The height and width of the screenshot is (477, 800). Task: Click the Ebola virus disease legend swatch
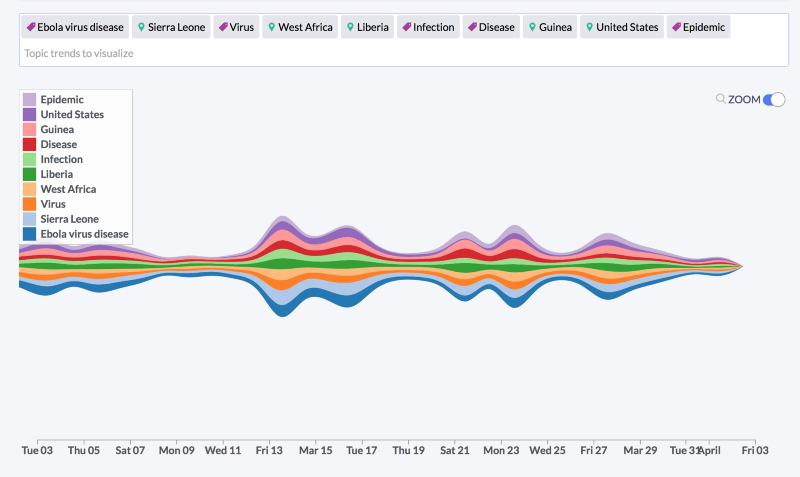point(30,234)
